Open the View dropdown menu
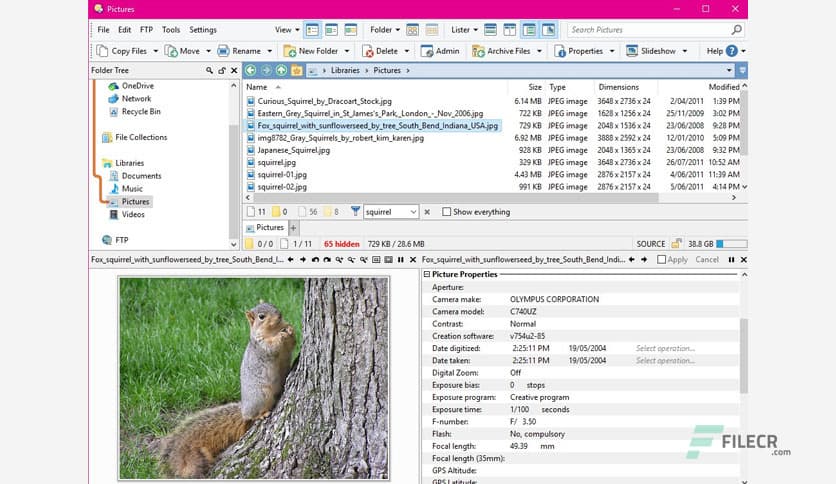This screenshot has height=484, width=836. (287, 30)
